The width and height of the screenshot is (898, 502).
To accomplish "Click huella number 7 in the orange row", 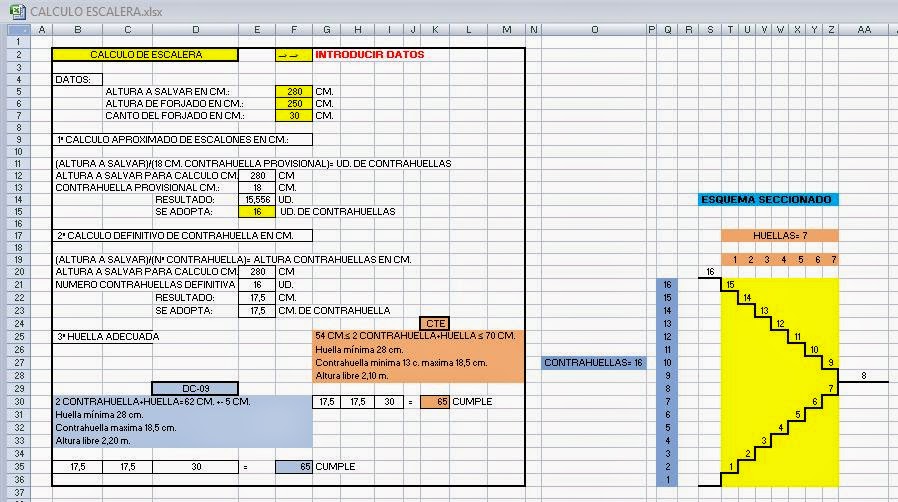I will pos(833,260).
